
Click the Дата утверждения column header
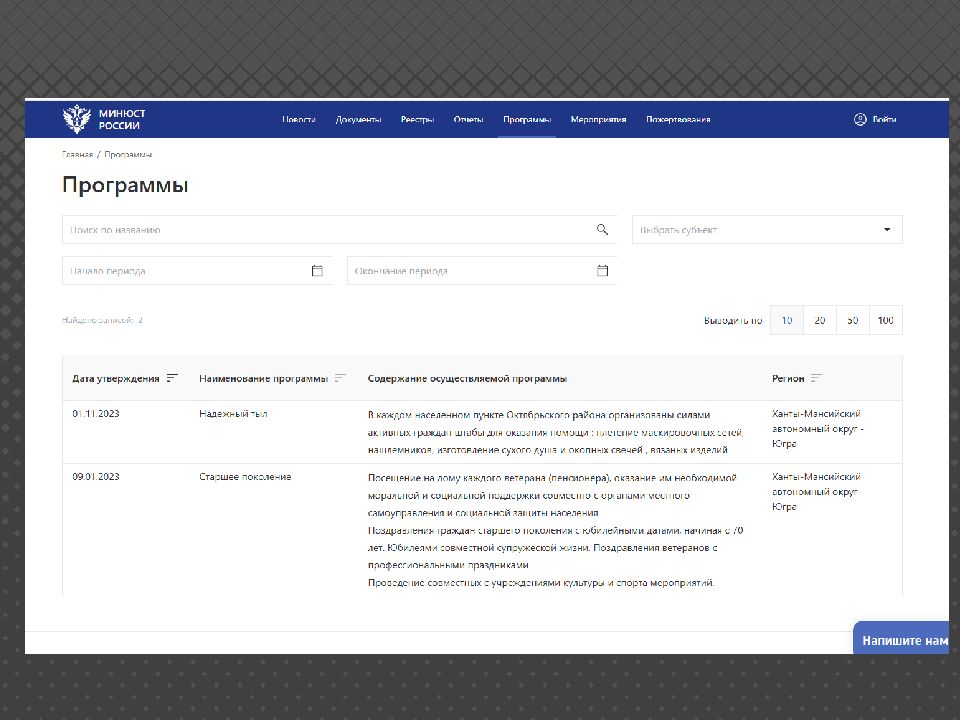tap(116, 378)
